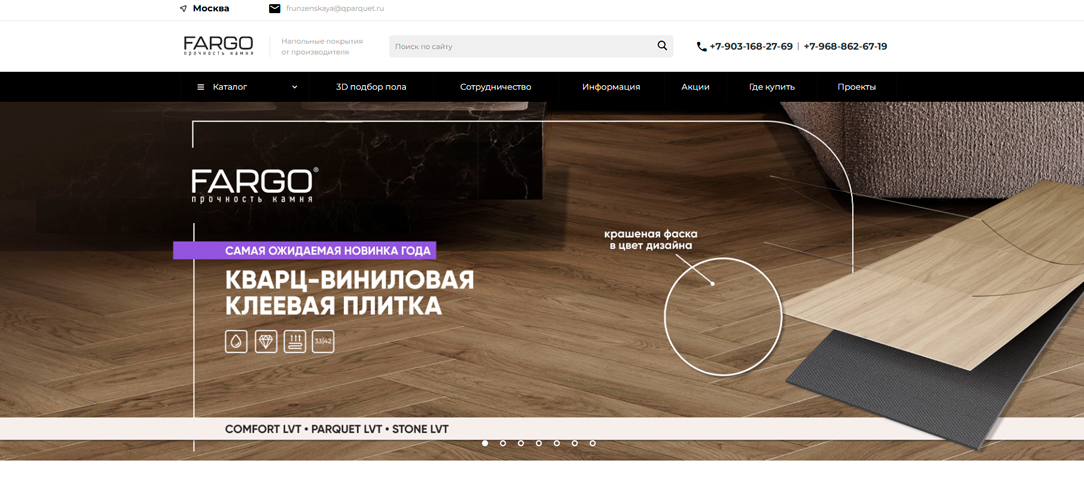This screenshot has width=1084, height=500.
Task: Click the phone handset icon
Action: tap(701, 47)
